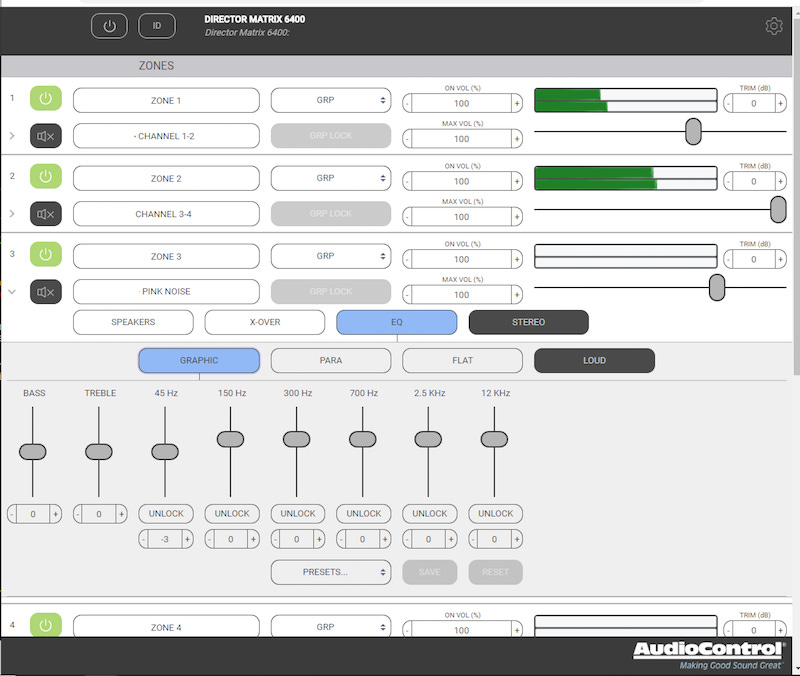Viewport: 800px width, 676px height.
Task: Click the device power icon in the header
Action: coord(109,26)
